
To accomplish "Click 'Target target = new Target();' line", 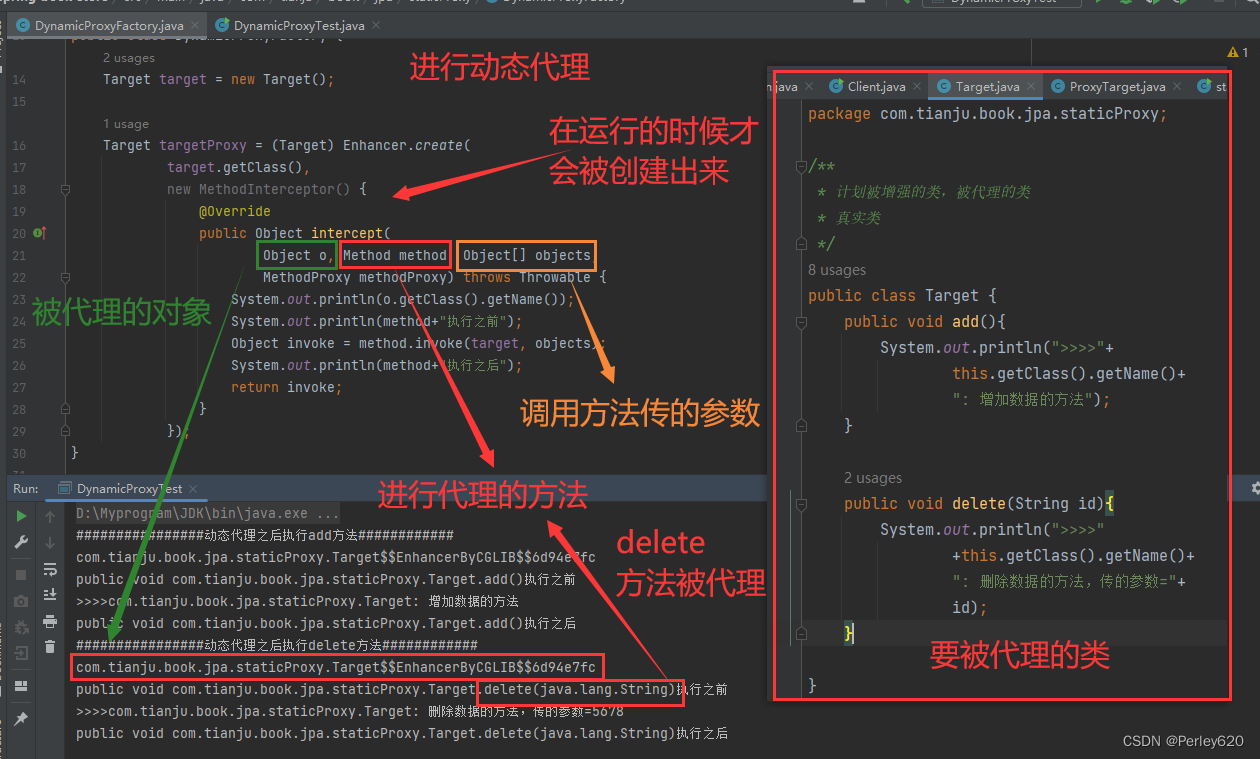I will click(218, 79).
